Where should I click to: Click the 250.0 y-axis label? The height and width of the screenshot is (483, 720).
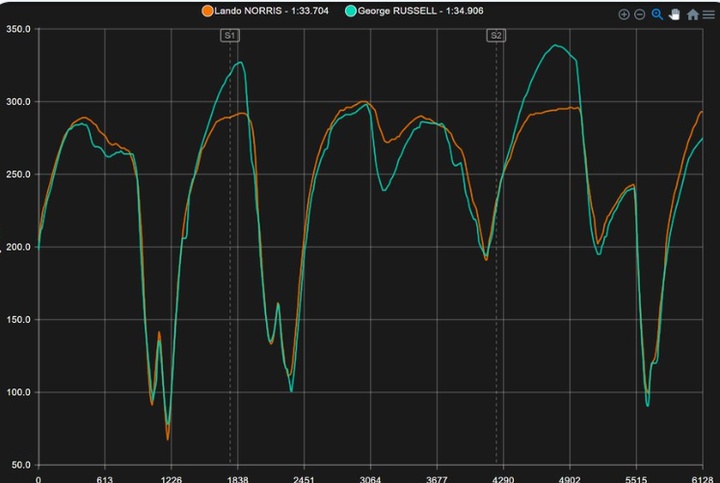18,174
